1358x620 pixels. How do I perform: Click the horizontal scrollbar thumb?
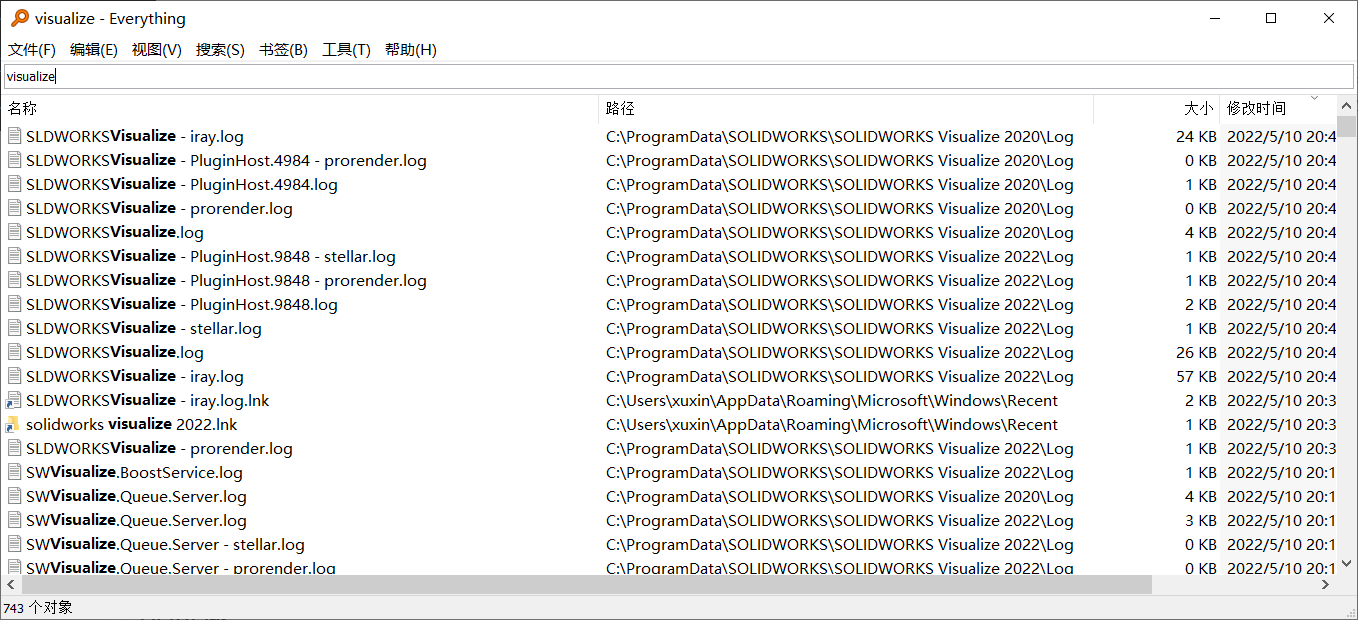point(586,584)
